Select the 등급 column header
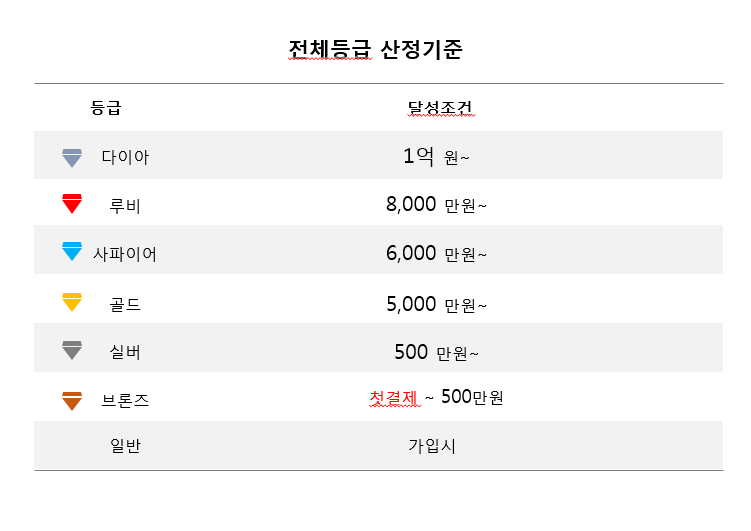The height and width of the screenshot is (531, 751). pos(106,107)
